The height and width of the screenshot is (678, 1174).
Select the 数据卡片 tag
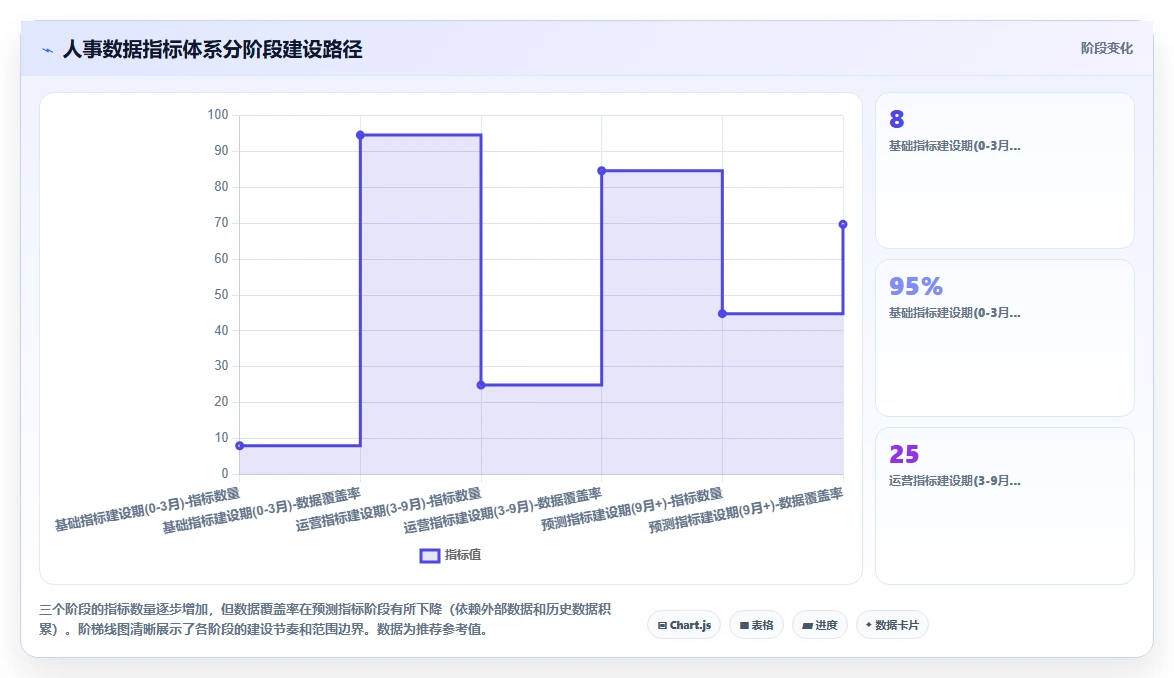pyautogui.click(x=892, y=625)
